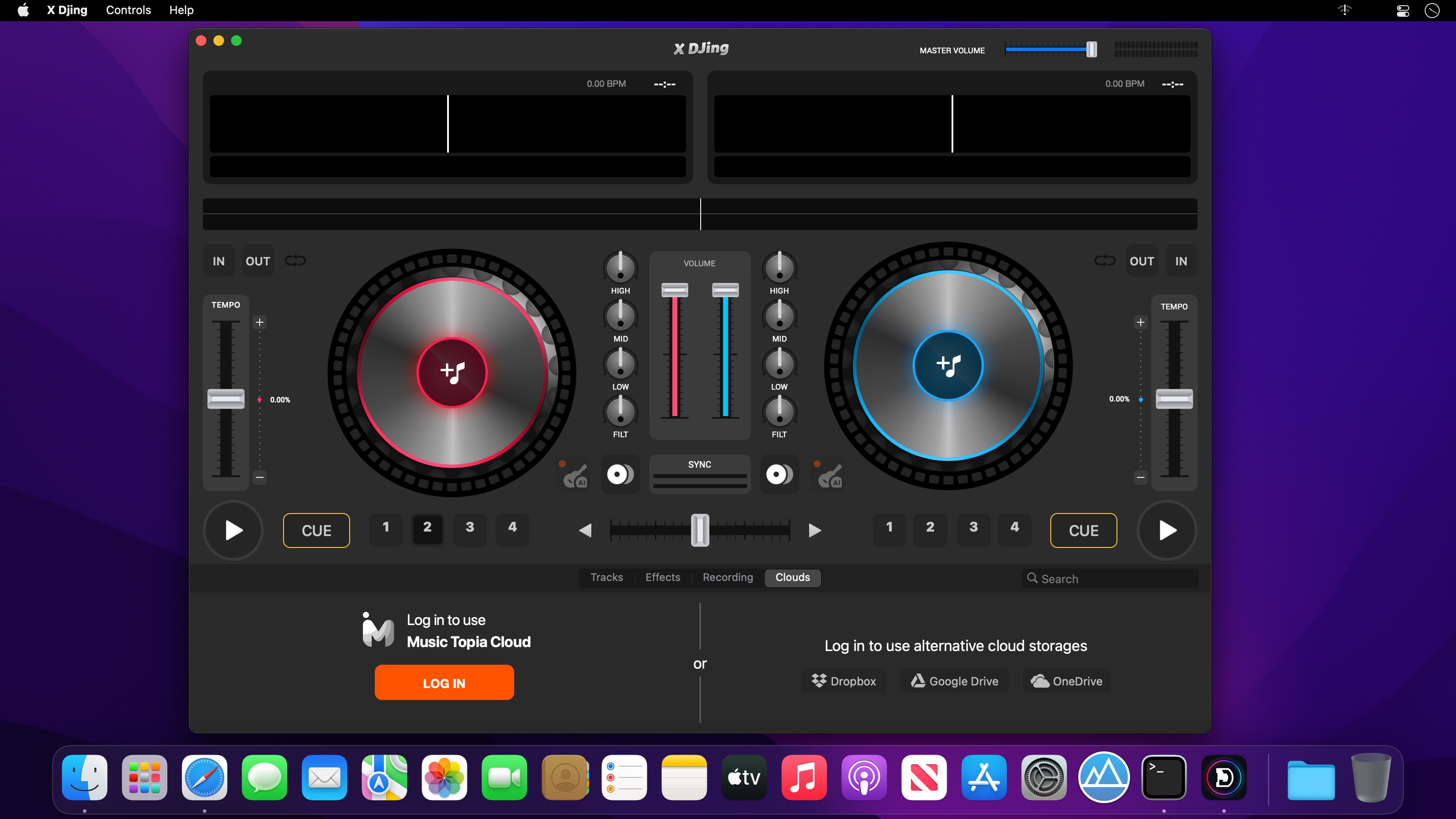Trigger left deck hot cue 4
Image resolution: width=1456 pixels, height=819 pixels.
(512, 529)
